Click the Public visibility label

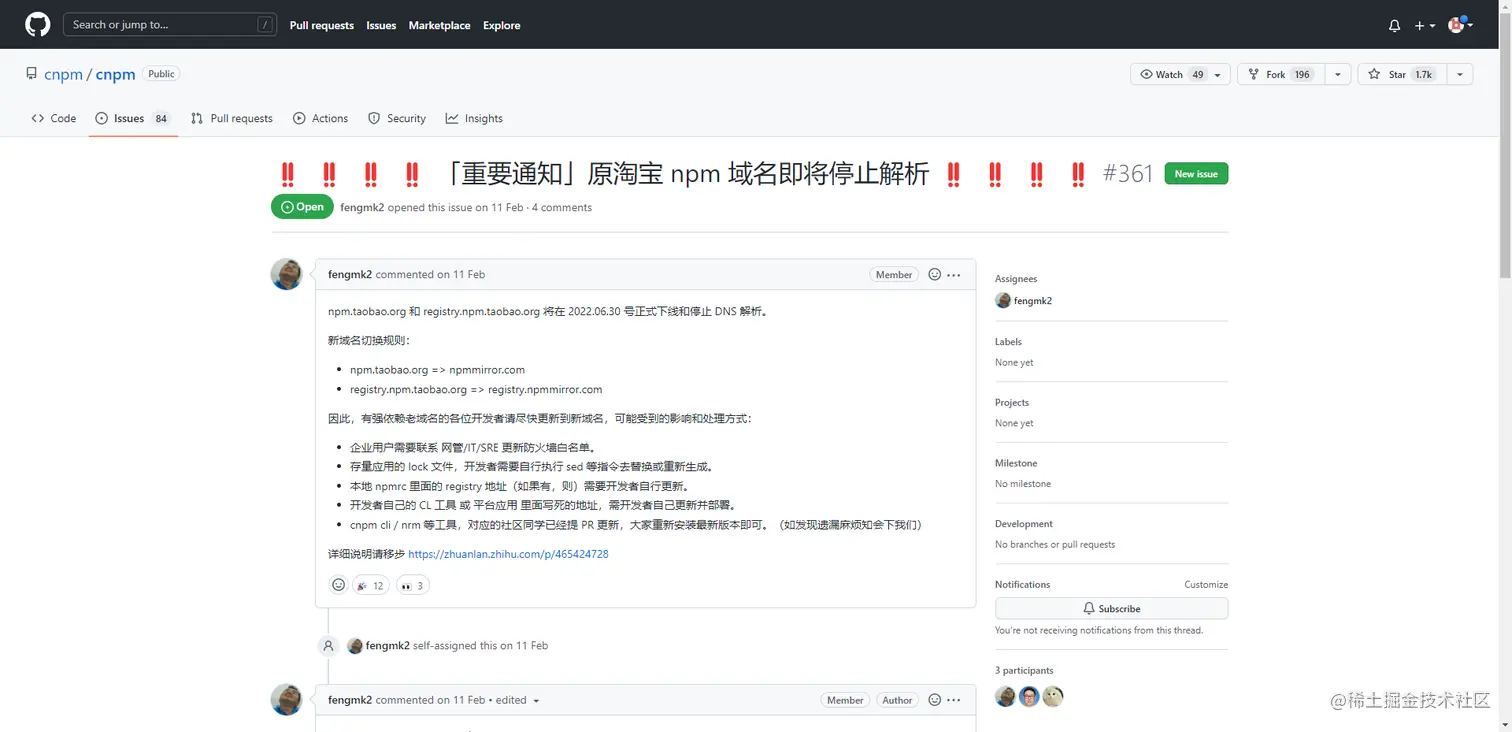click(x=161, y=74)
